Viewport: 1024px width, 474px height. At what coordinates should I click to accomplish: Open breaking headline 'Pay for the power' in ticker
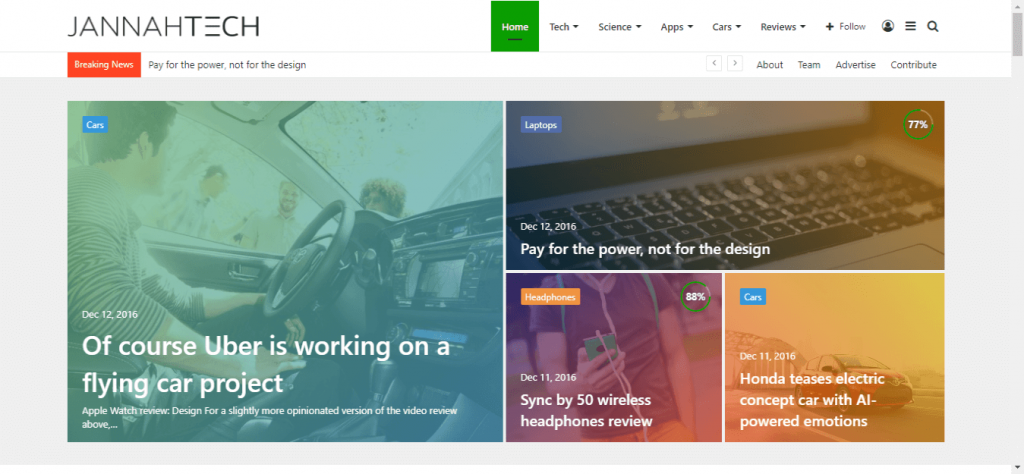(227, 65)
